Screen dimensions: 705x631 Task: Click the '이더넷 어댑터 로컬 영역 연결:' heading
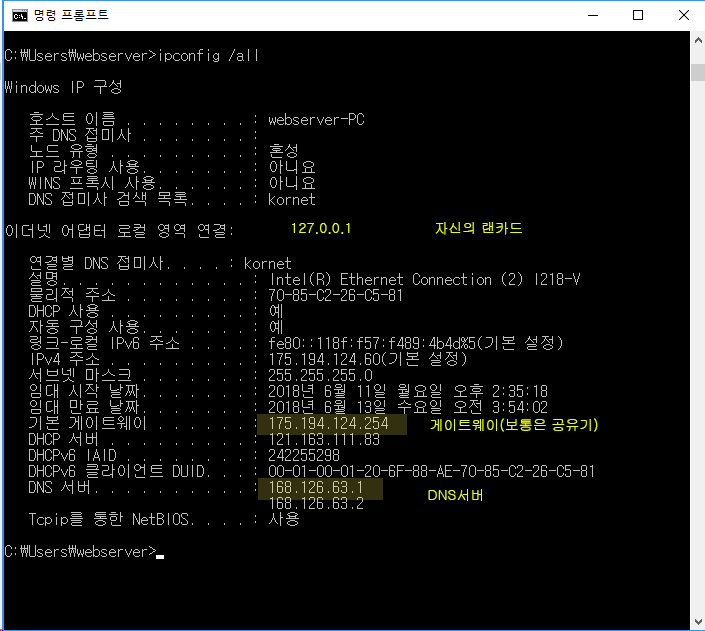point(120,231)
